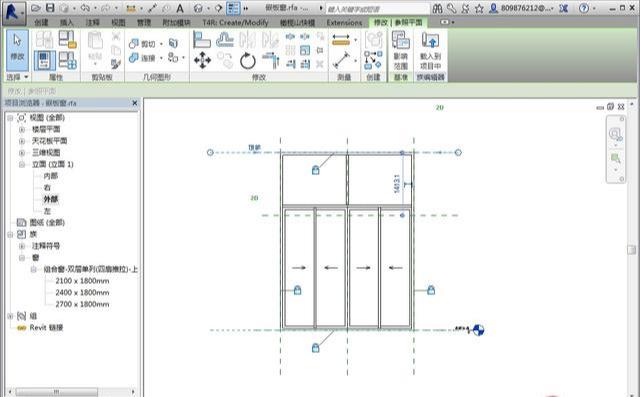Expand the 楼层平面 tree node
The width and height of the screenshot is (640, 397).
pyautogui.click(x=22, y=129)
